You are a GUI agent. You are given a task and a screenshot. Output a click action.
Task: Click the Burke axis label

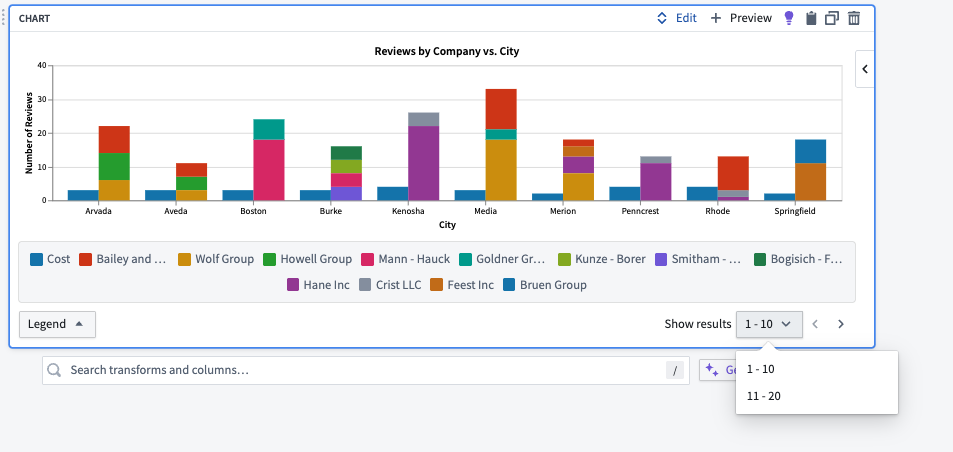[331, 211]
